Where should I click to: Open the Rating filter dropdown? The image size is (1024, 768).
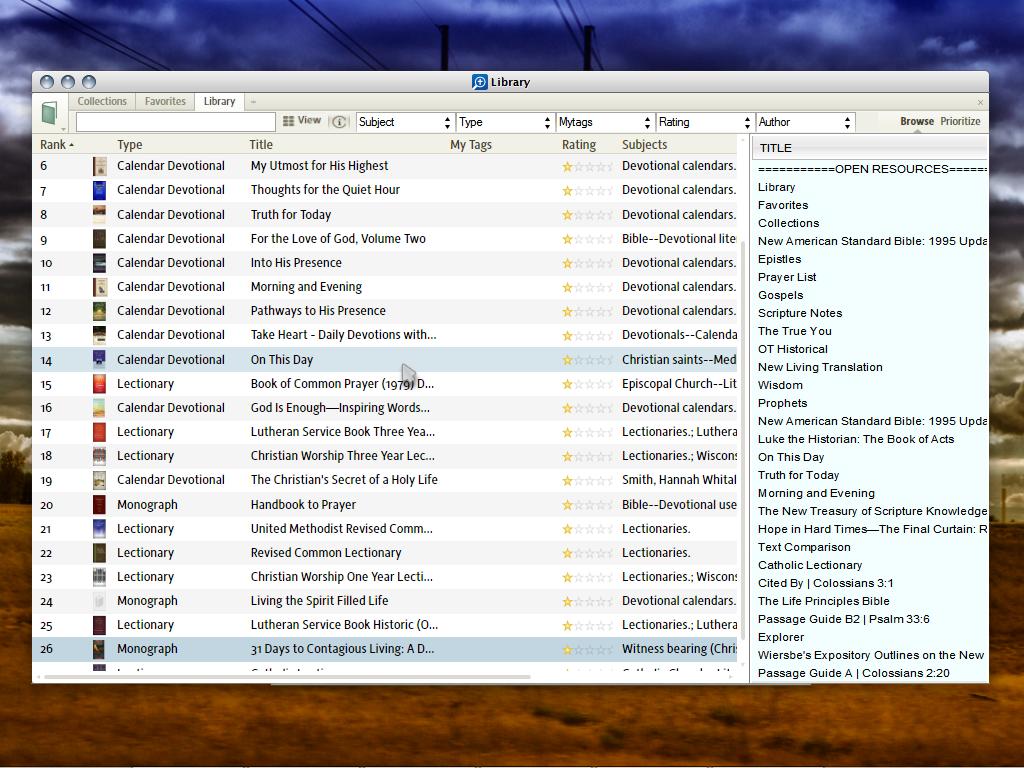(704, 122)
